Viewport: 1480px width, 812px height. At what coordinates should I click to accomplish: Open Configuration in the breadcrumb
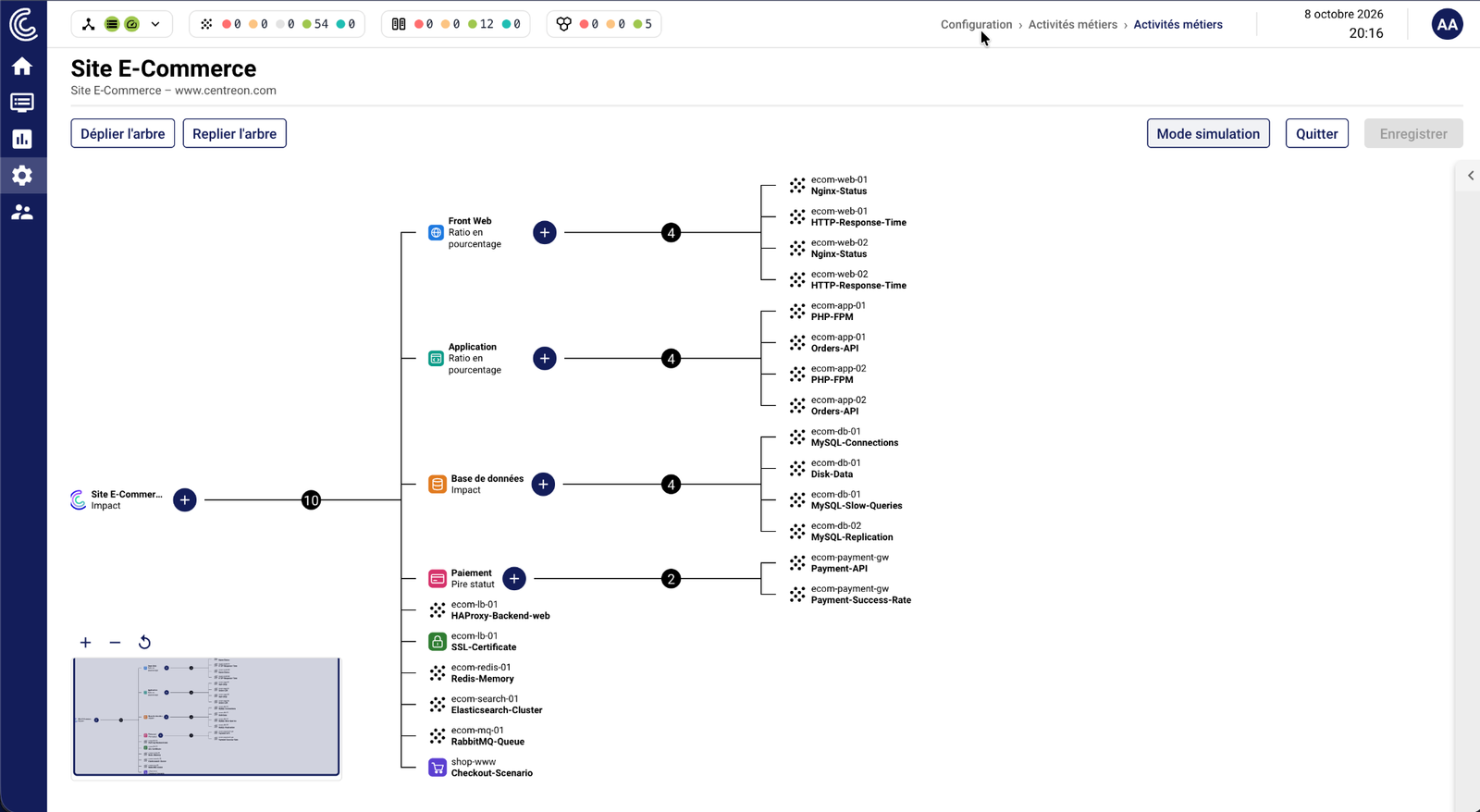(x=977, y=25)
